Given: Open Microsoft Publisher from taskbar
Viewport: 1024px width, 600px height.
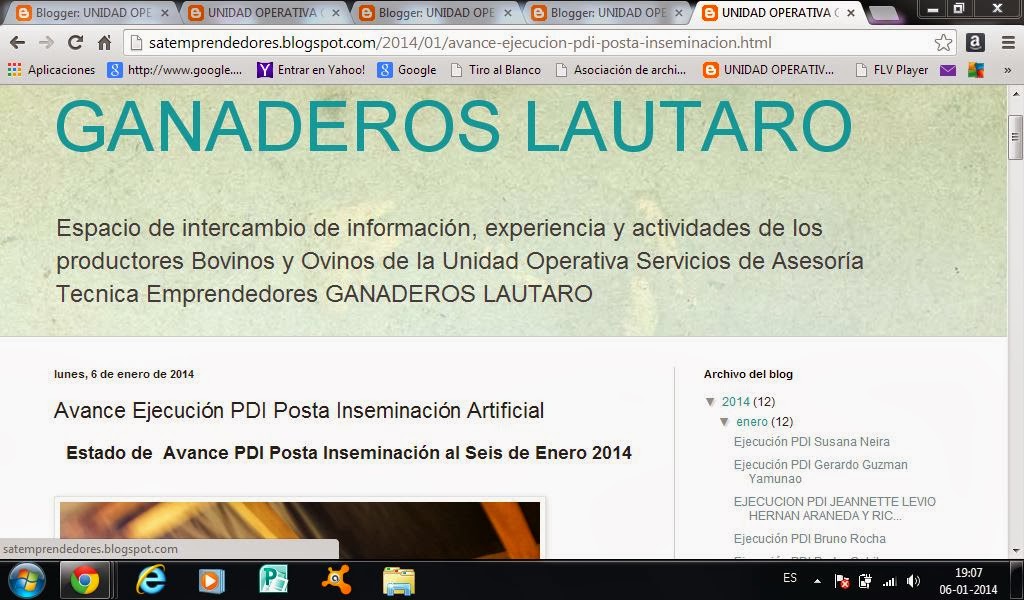Looking at the screenshot, I should [x=273, y=580].
